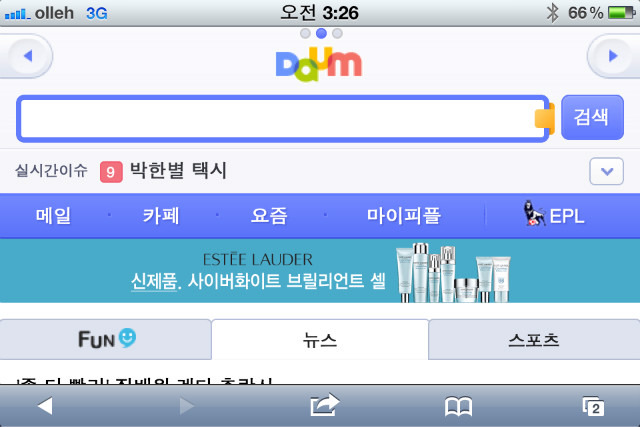Go back using Safari back arrow
This screenshot has height=427, width=640.
click(45, 406)
